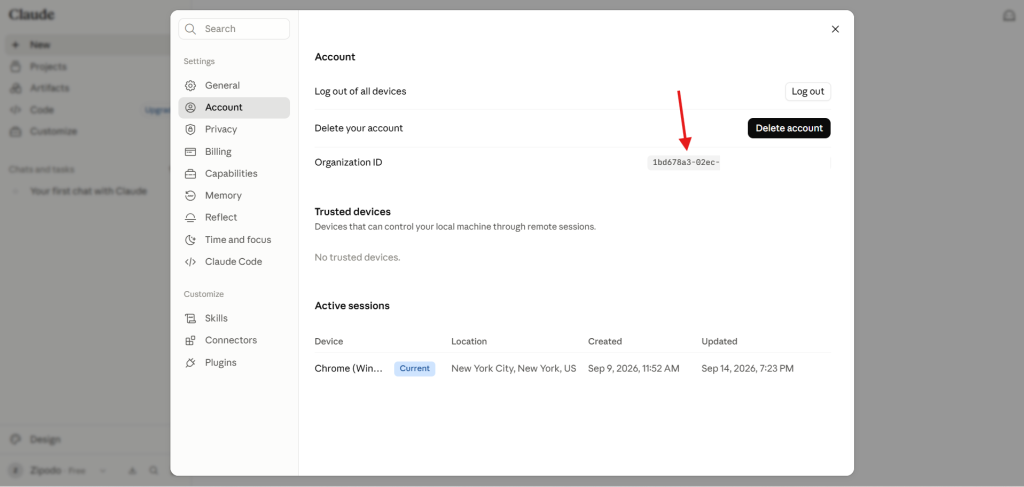This screenshot has width=1024, height=487.
Task: Click the Log out of all devices label
Action: point(360,91)
